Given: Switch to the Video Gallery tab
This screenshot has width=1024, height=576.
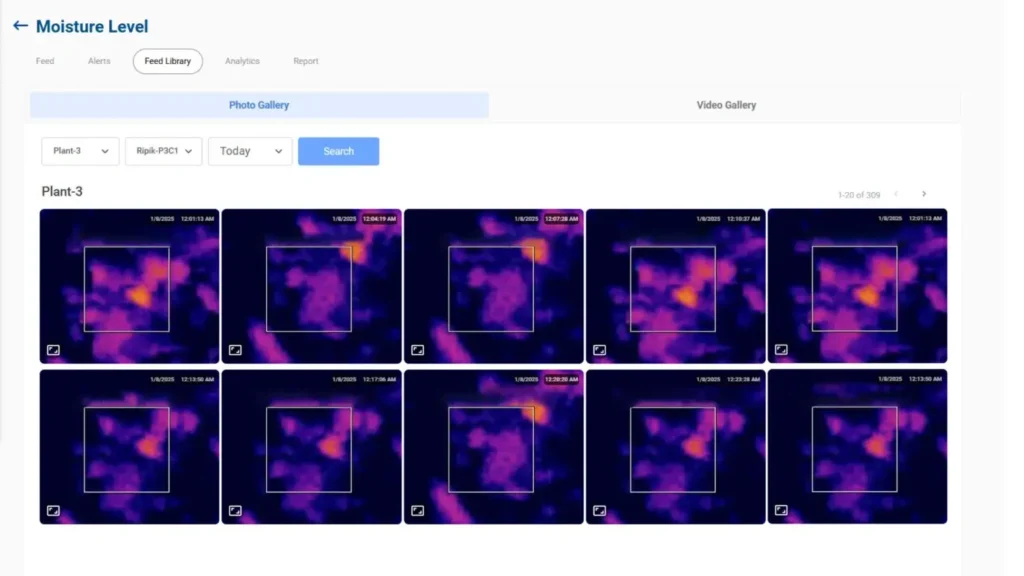Looking at the screenshot, I should tap(725, 105).
